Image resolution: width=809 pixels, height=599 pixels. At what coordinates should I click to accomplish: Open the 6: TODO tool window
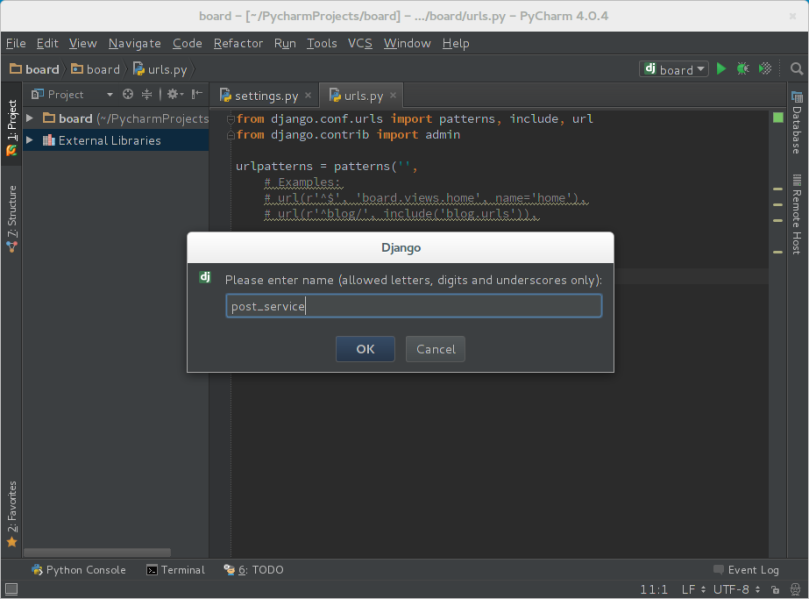253,570
